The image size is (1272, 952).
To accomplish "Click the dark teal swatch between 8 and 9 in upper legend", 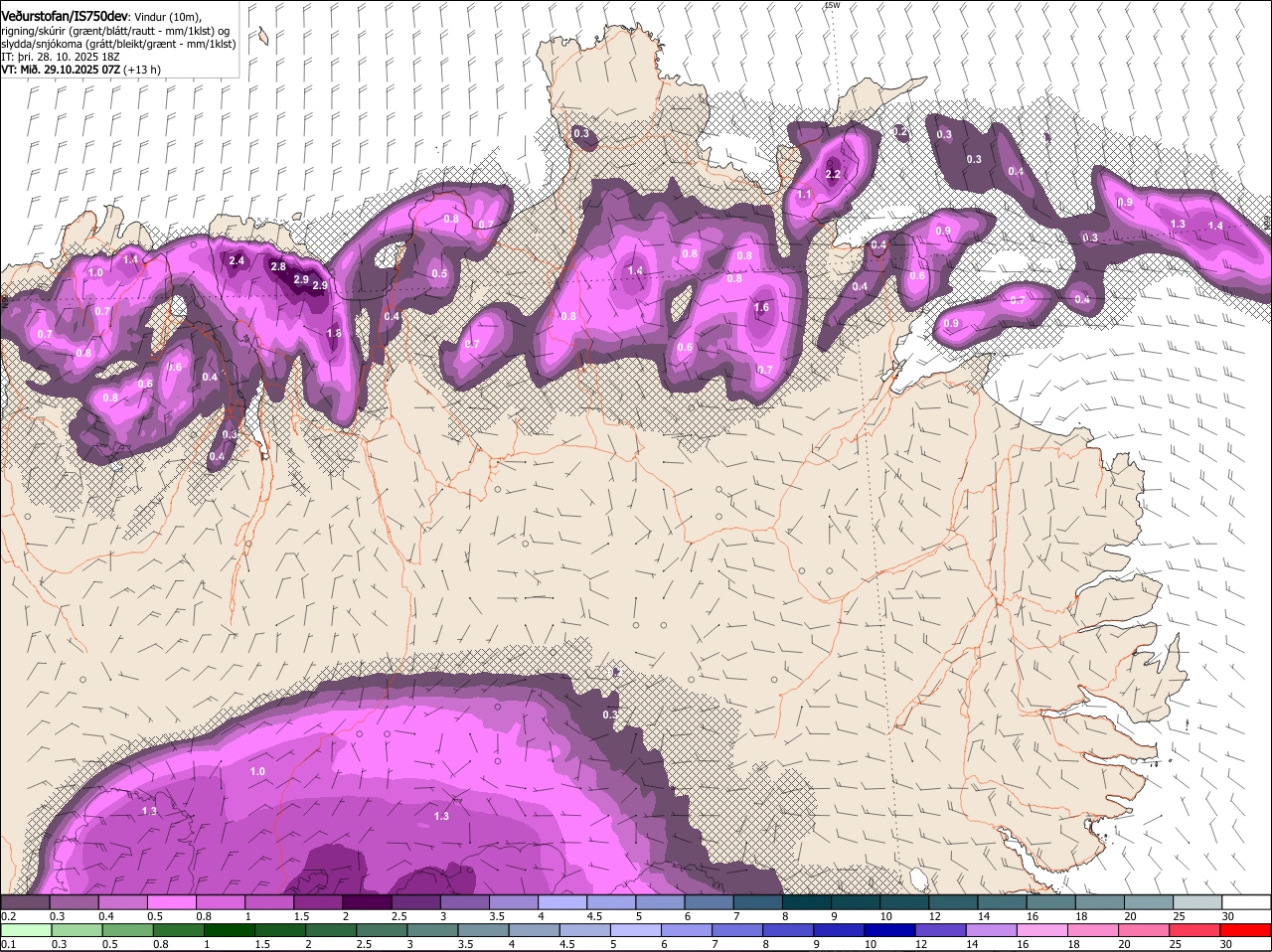I will (806, 902).
